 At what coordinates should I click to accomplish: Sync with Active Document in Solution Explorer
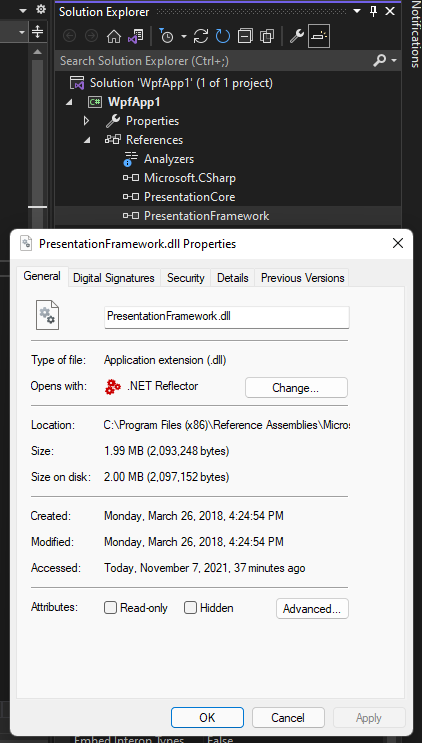201,36
